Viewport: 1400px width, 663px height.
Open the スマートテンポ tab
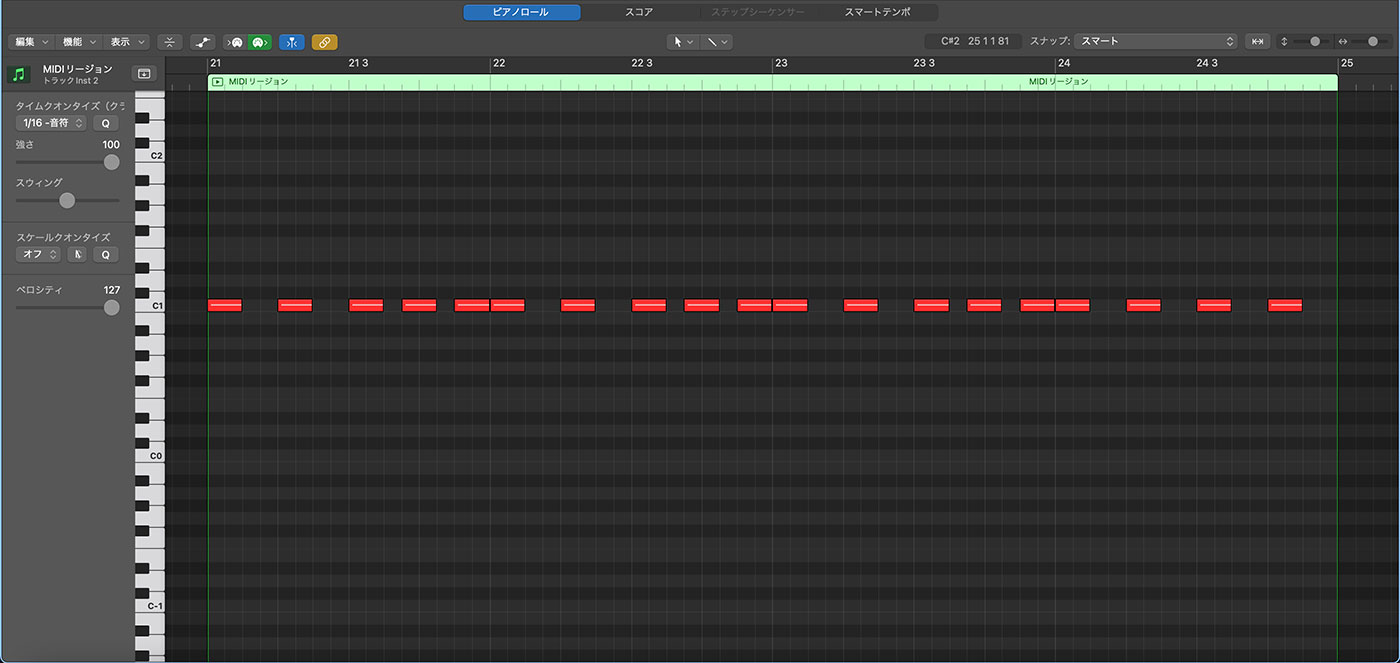(877, 12)
